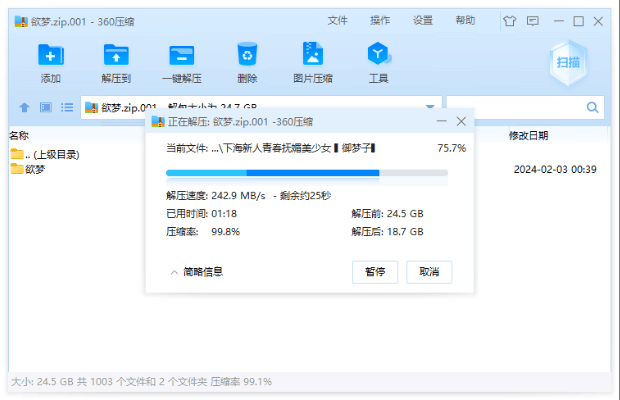Viewport: 620px width, 400px height.
Task: Click the 压缩率: 99.8% text
Action: (x=203, y=232)
